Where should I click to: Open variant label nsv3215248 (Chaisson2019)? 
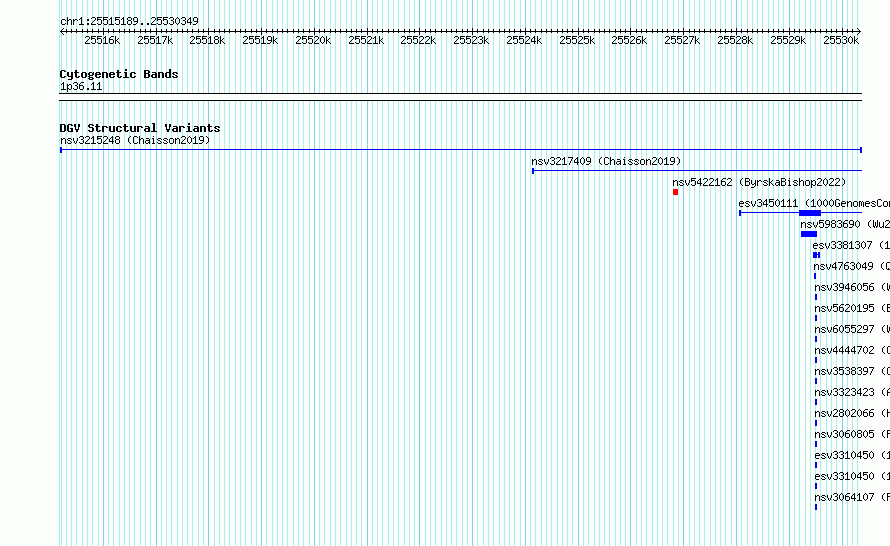click(135, 140)
